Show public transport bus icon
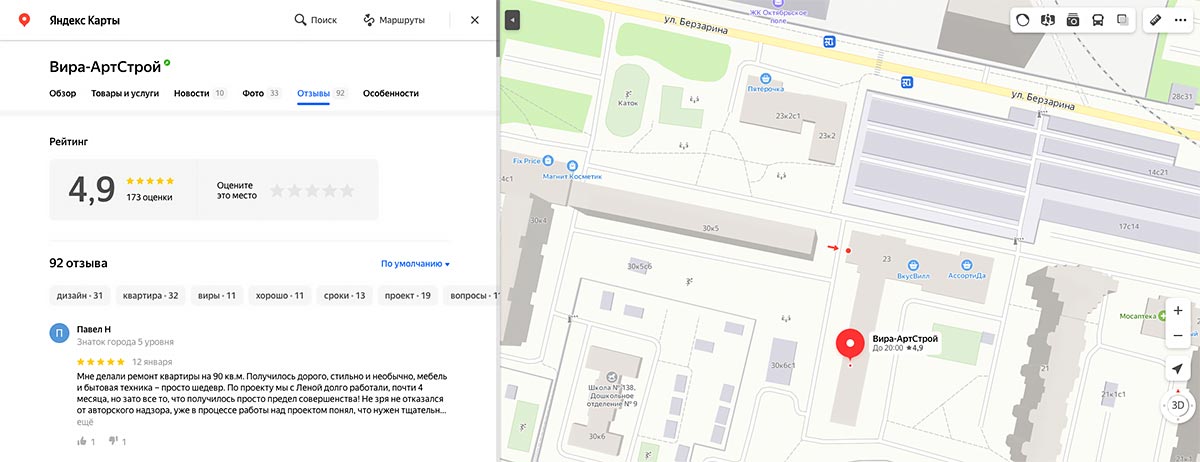This screenshot has height=462, width=1200. tap(1098, 19)
